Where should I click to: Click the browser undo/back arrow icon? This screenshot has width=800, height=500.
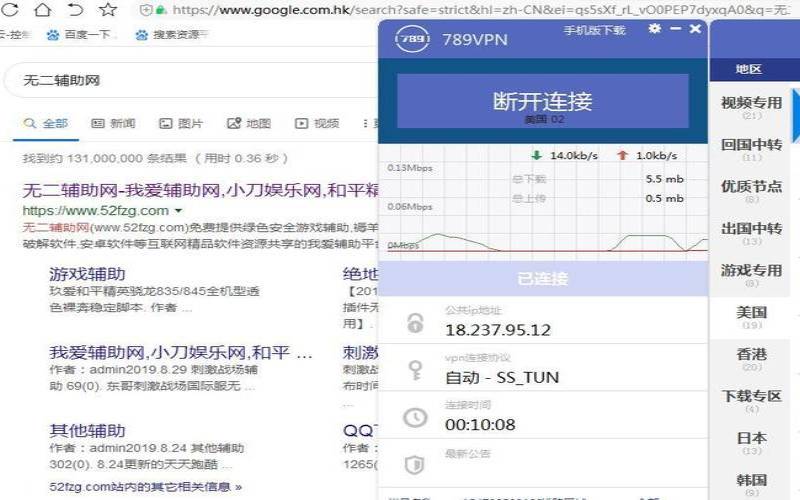[75, 9]
